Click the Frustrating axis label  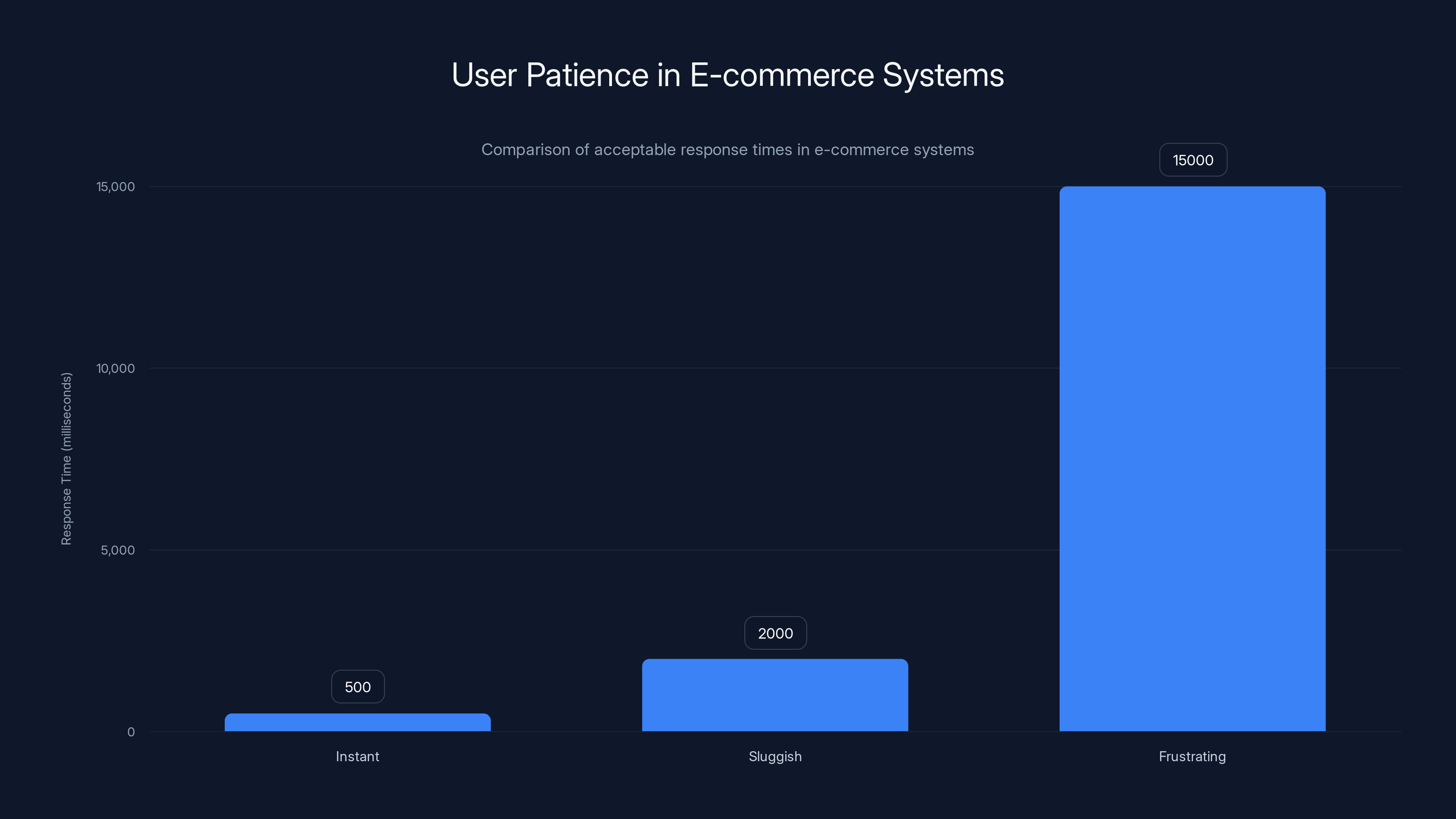[x=1192, y=756]
